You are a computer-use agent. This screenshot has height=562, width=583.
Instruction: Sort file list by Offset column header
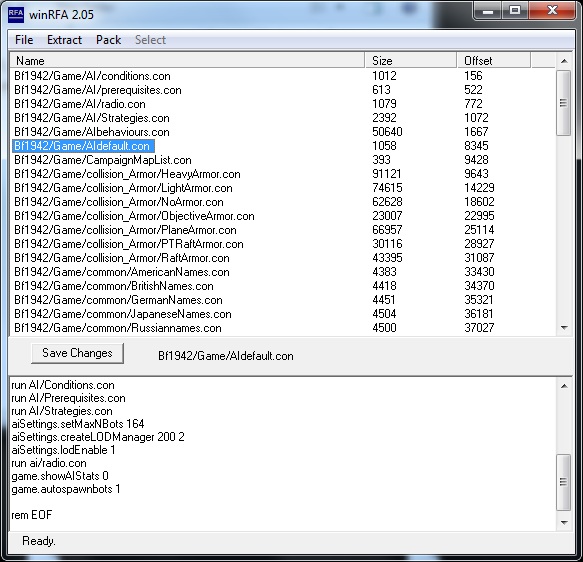coord(494,61)
